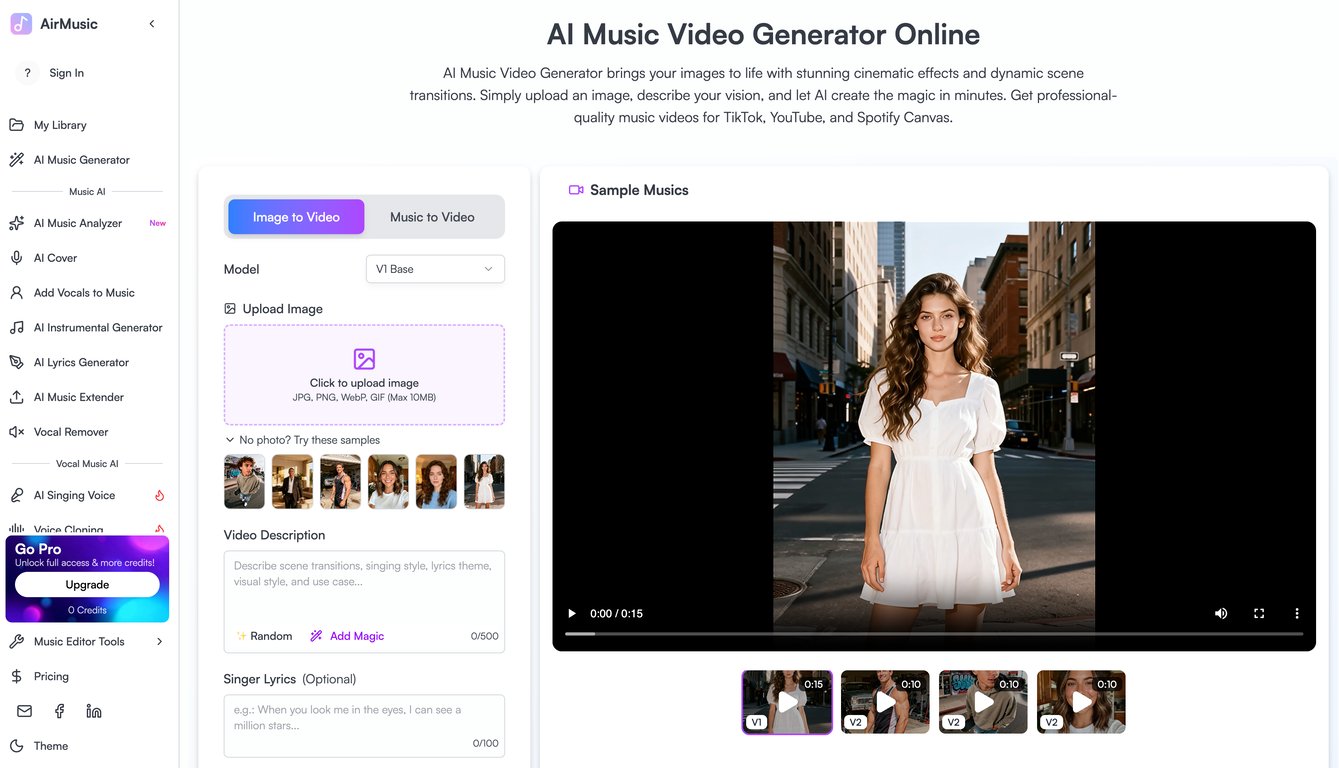Click the Upgrade button in Go Pro banner
1339x768 pixels.
click(x=87, y=584)
